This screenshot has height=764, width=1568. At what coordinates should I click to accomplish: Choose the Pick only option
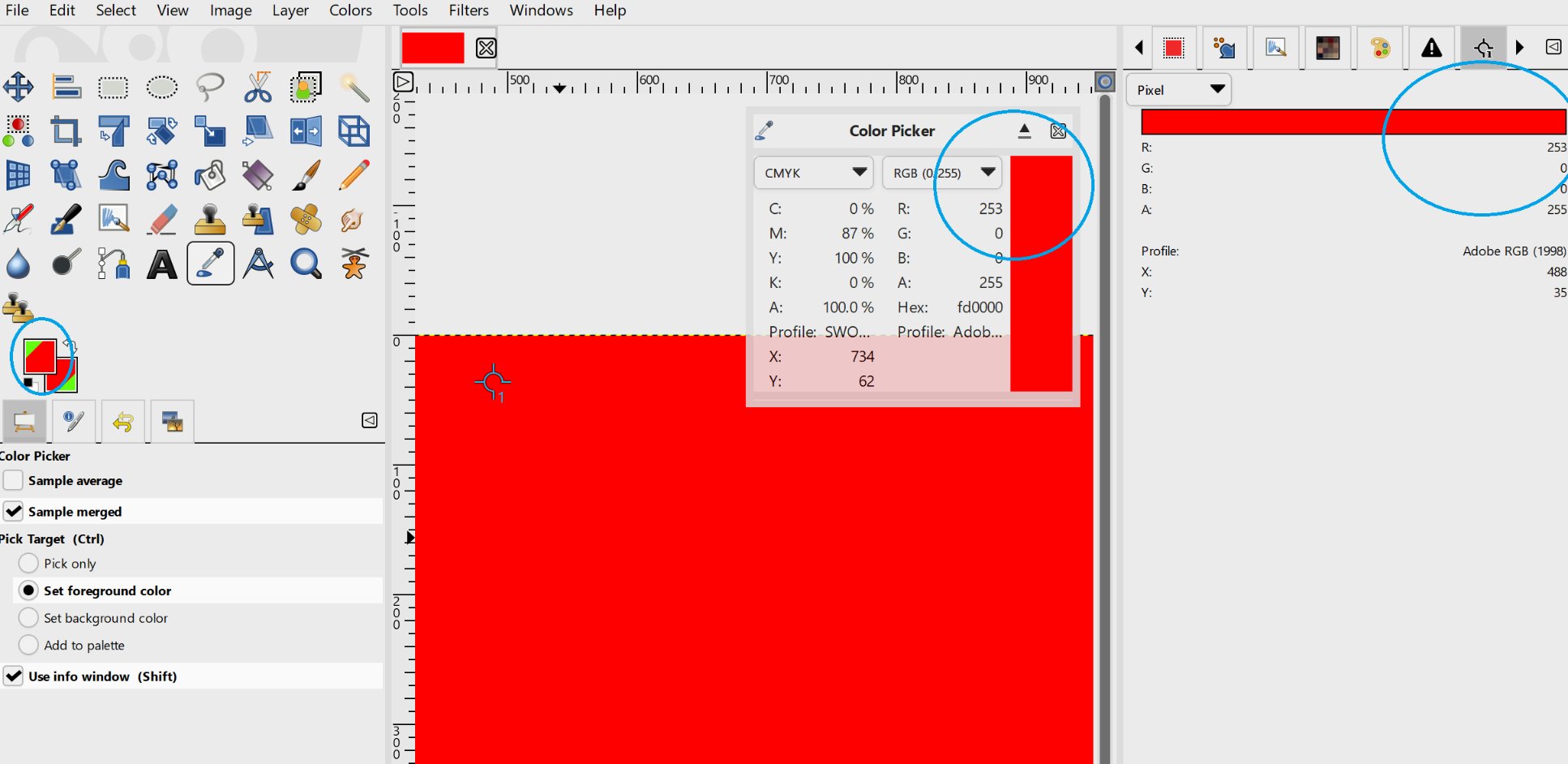point(28,563)
